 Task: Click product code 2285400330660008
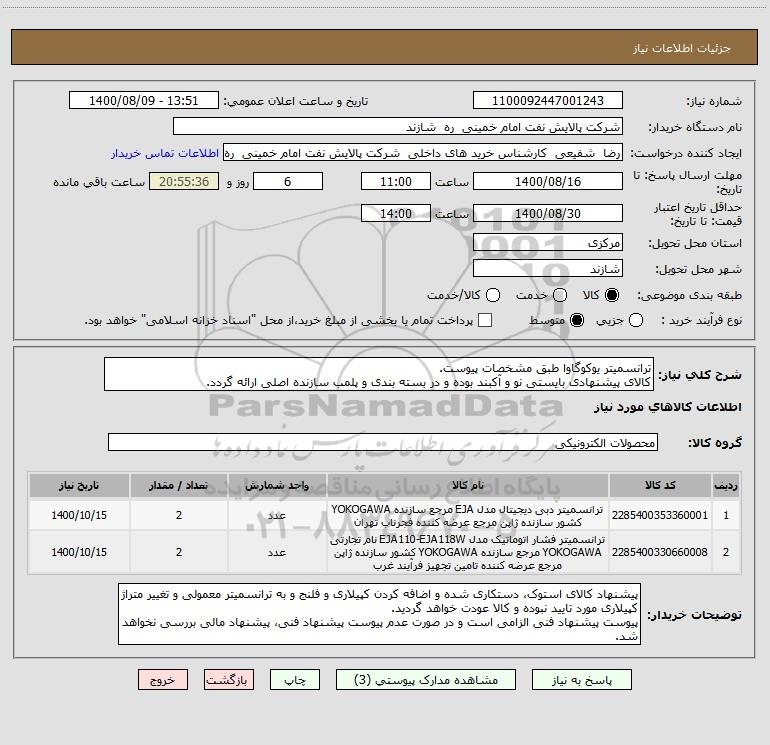click(x=660, y=552)
